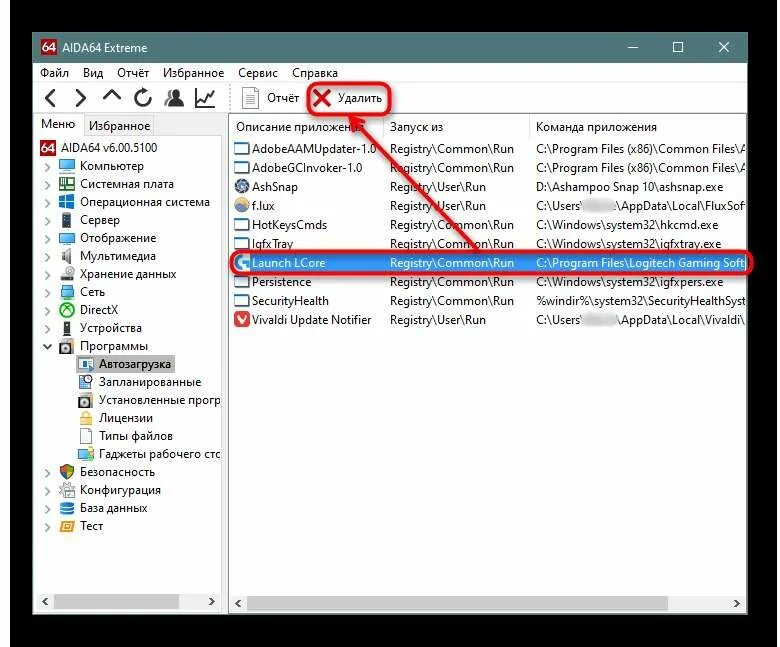
Task: Select the Persistence row
Action: (x=489, y=282)
